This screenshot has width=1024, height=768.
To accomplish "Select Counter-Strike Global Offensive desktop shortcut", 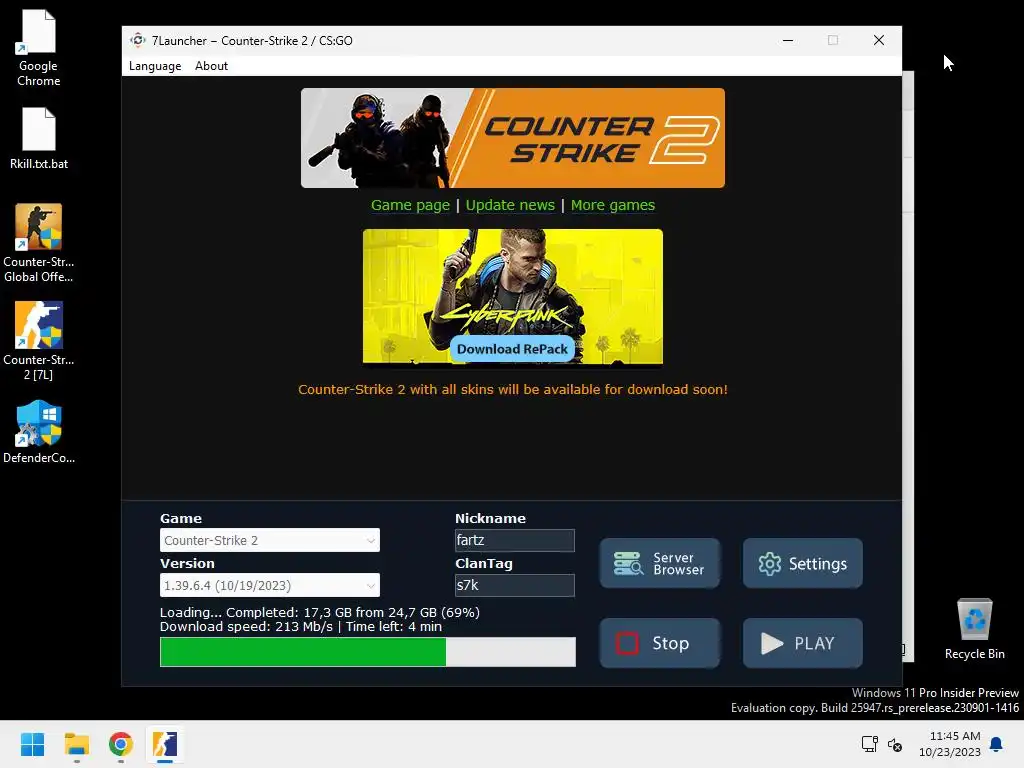I will click(39, 243).
